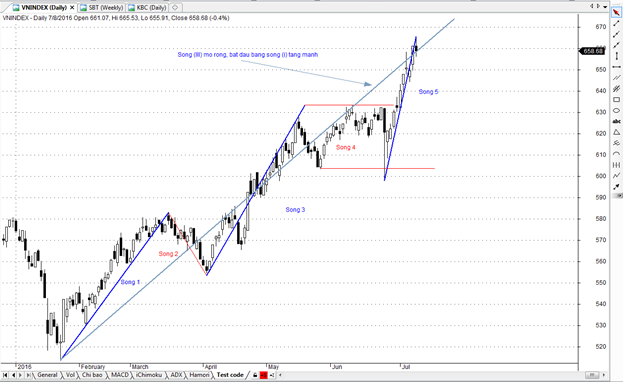Go to the first sheet tab
Viewport: 623px width, 384px height.
[5, 375]
